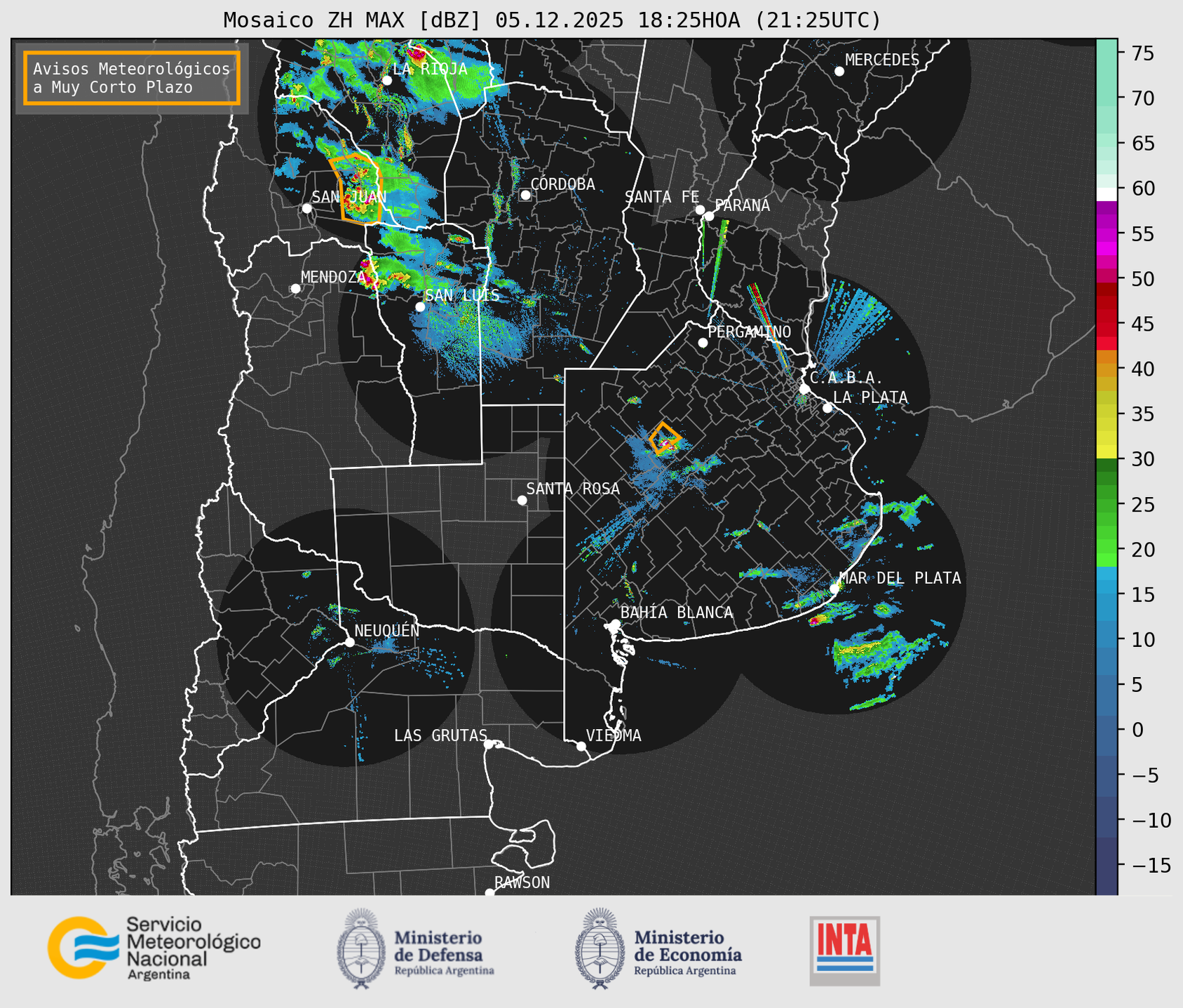The height and width of the screenshot is (1008, 1183).
Task: Click the 30 label on color scale
Action: [1142, 459]
